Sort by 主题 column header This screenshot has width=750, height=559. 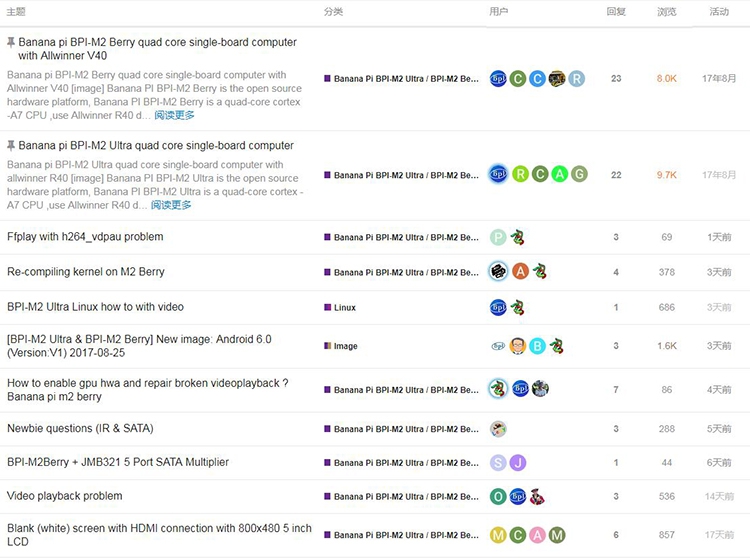(16, 11)
